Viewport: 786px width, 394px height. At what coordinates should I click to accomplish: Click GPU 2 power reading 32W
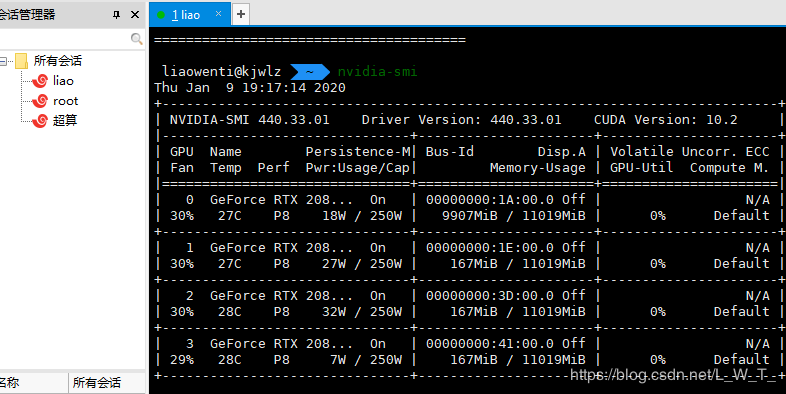pyautogui.click(x=334, y=312)
